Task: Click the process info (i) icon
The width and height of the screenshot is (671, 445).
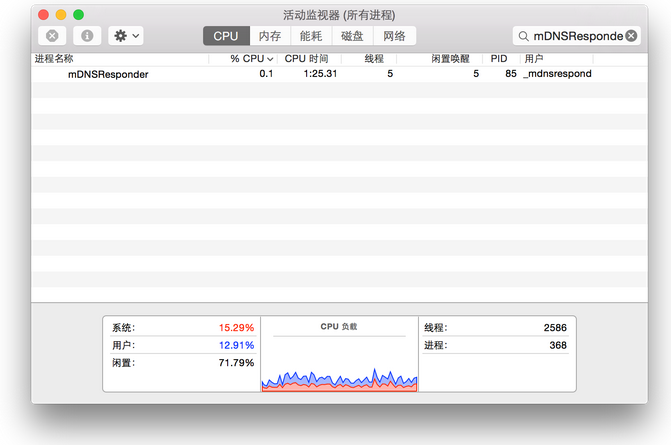Action: point(87,36)
